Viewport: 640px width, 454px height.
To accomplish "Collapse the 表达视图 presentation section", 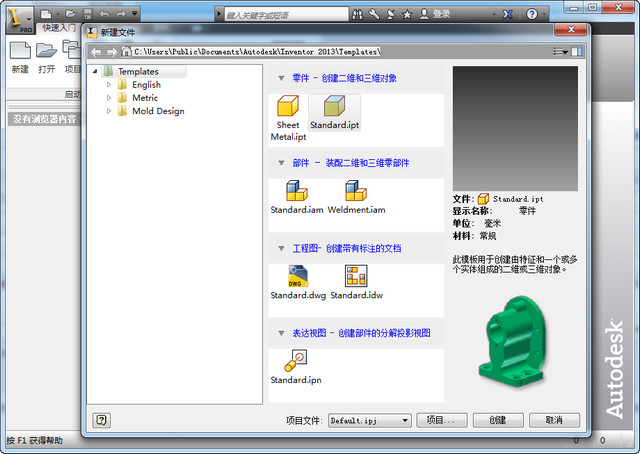I will tap(281, 333).
